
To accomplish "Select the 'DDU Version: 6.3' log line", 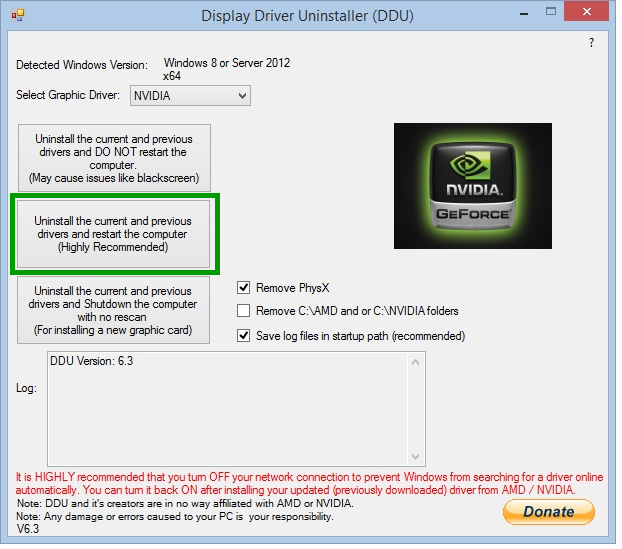I will click(x=92, y=361).
